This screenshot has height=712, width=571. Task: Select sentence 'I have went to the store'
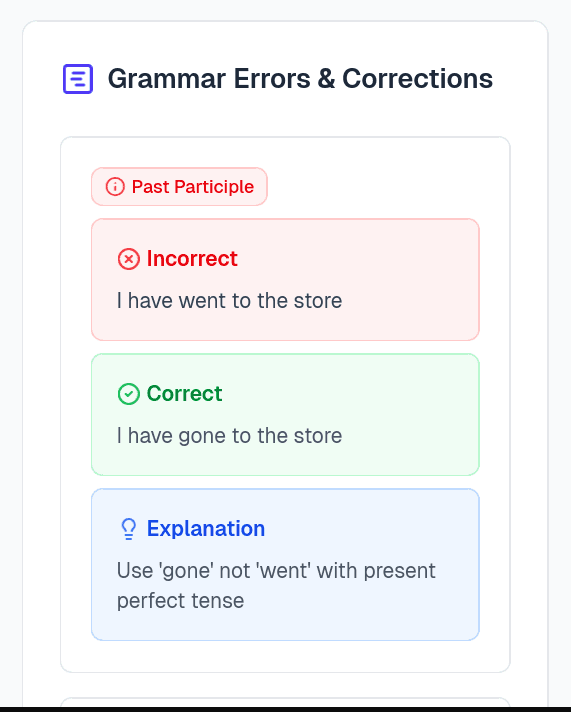[229, 301]
